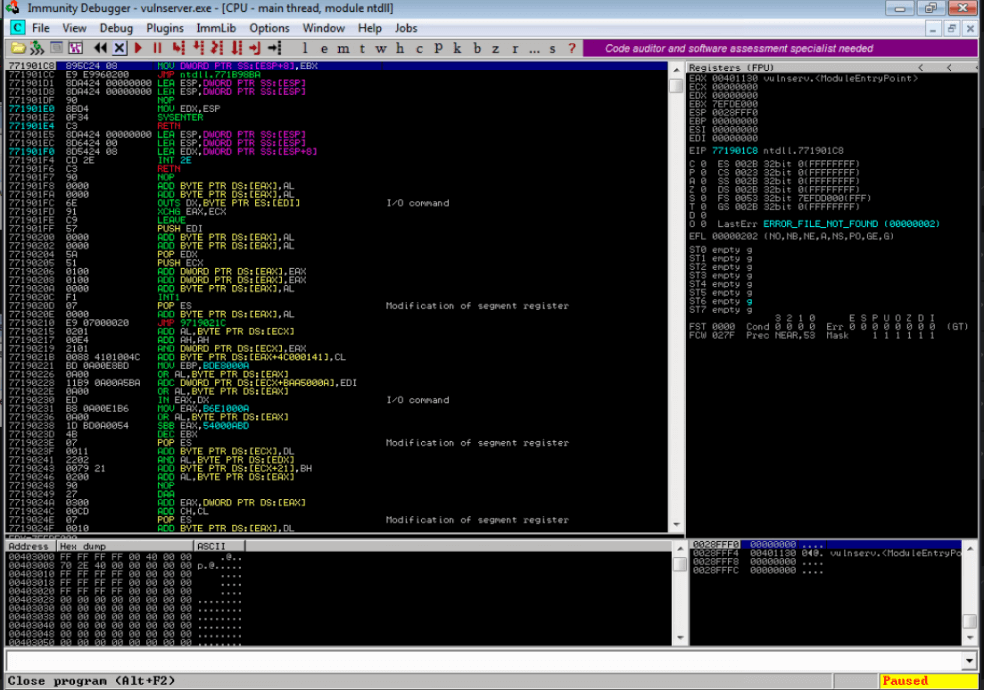
Task: Click the stack pane scroll-up arrow
Action: click(x=970, y=548)
